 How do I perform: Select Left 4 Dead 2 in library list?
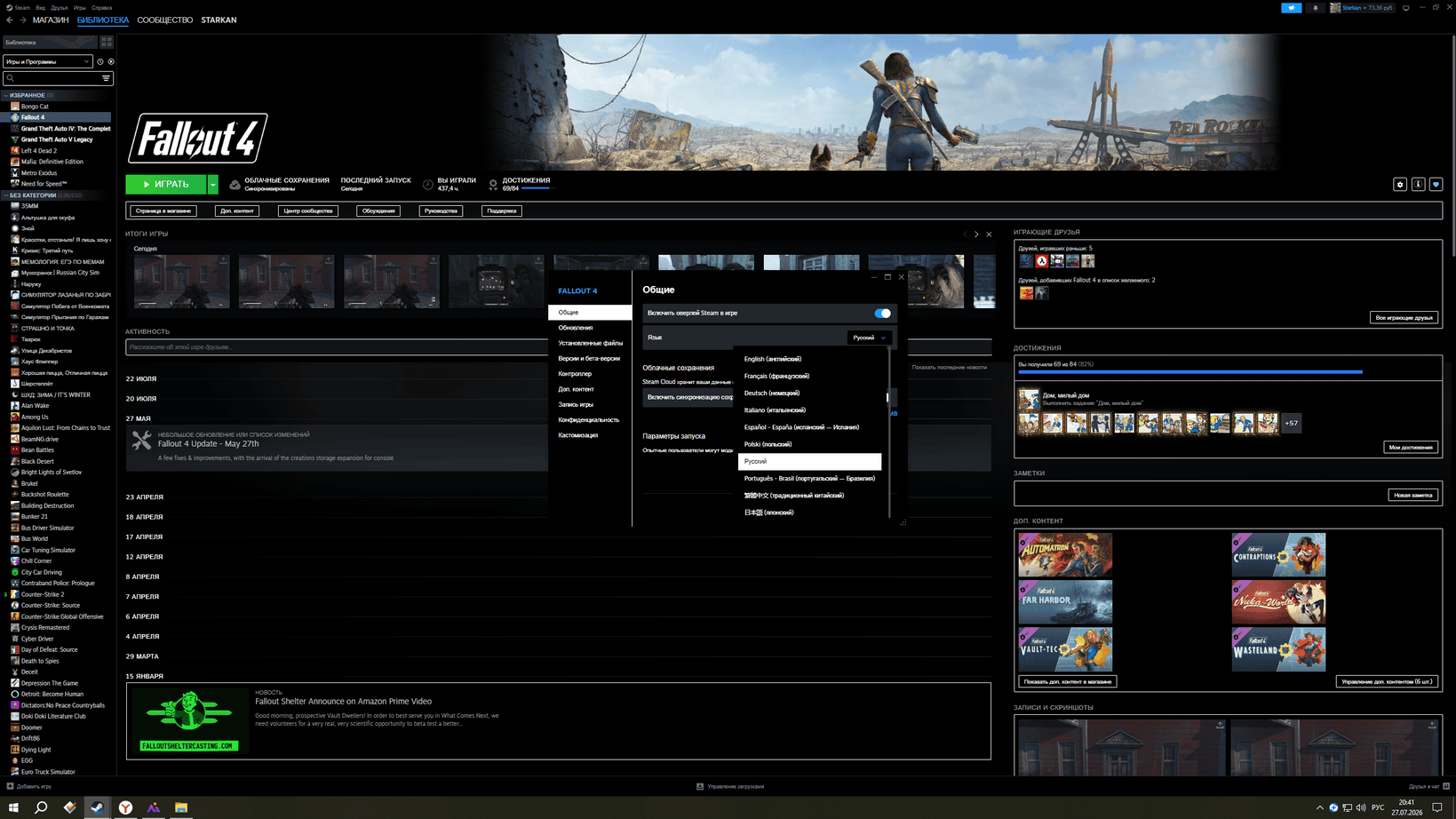(39, 151)
